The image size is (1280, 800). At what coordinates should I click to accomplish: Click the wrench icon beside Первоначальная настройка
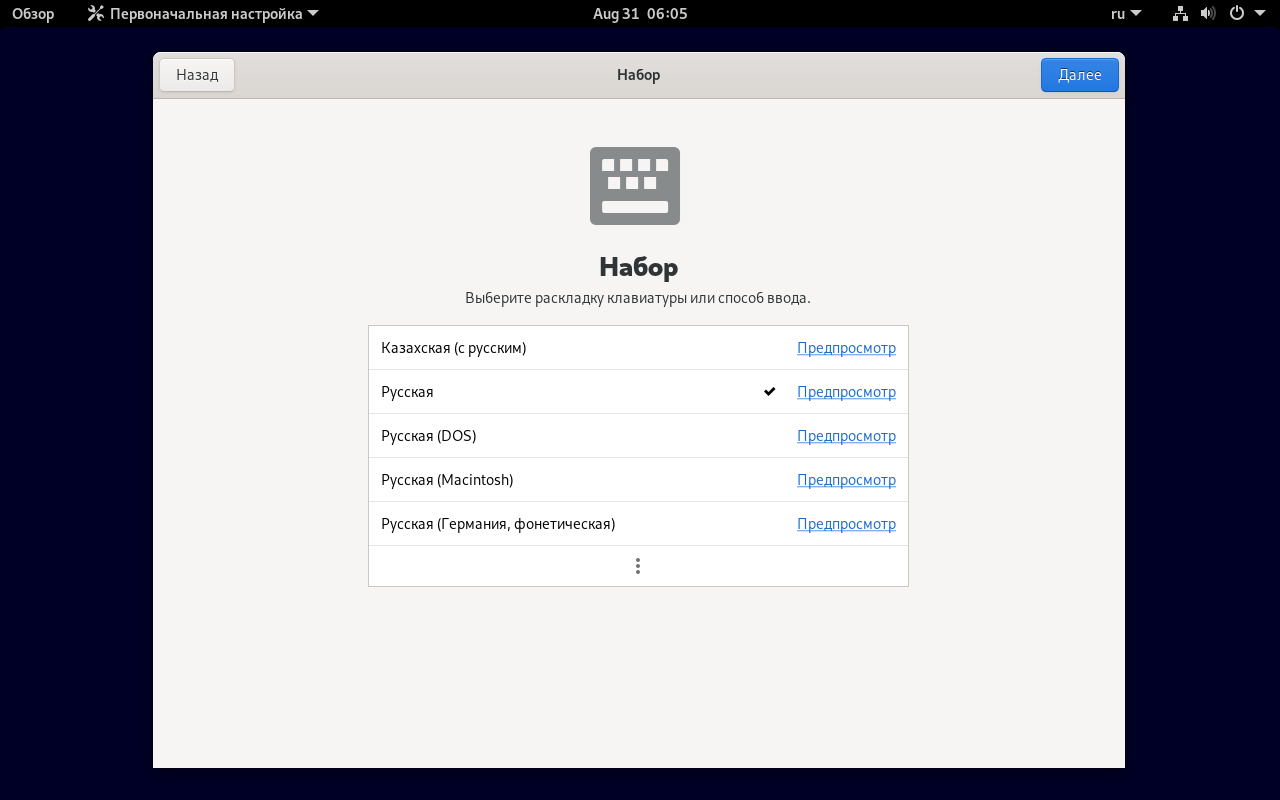tap(96, 14)
